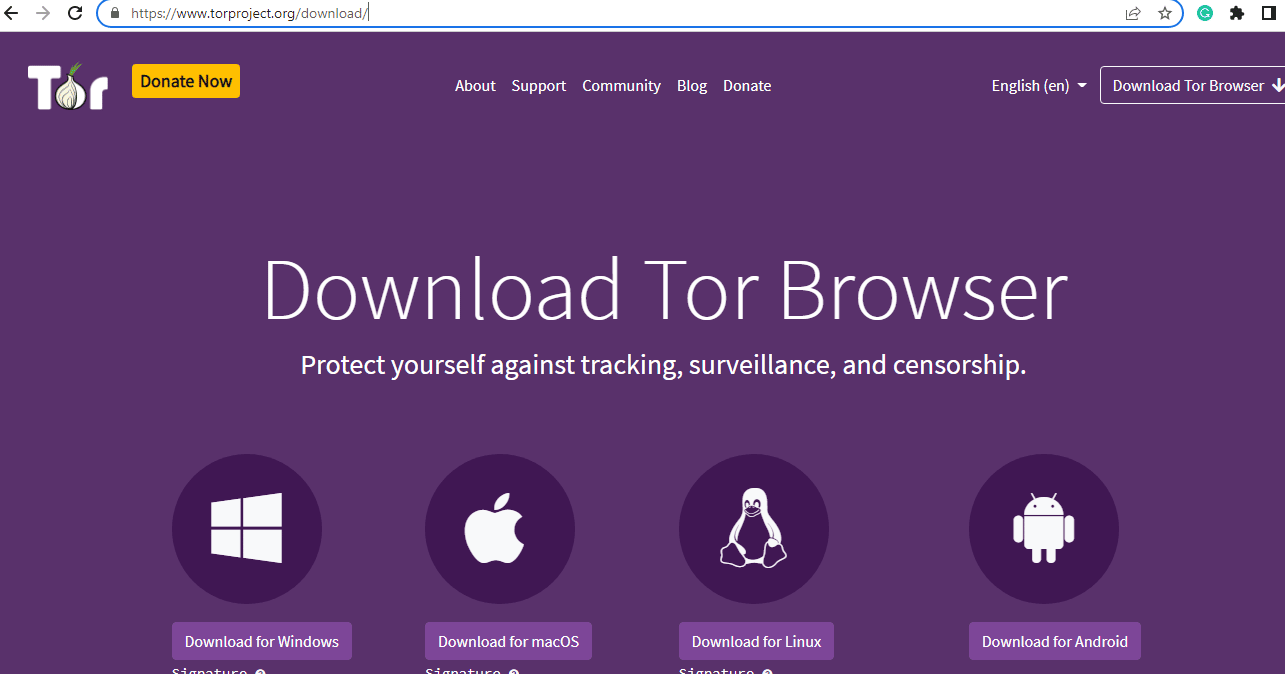Click Download for macOS button
1285x674 pixels.
(x=508, y=641)
